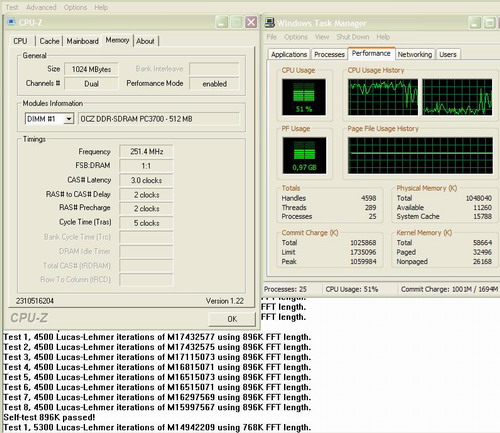Open the Networking tab
This screenshot has height=433, width=500.
(415, 54)
